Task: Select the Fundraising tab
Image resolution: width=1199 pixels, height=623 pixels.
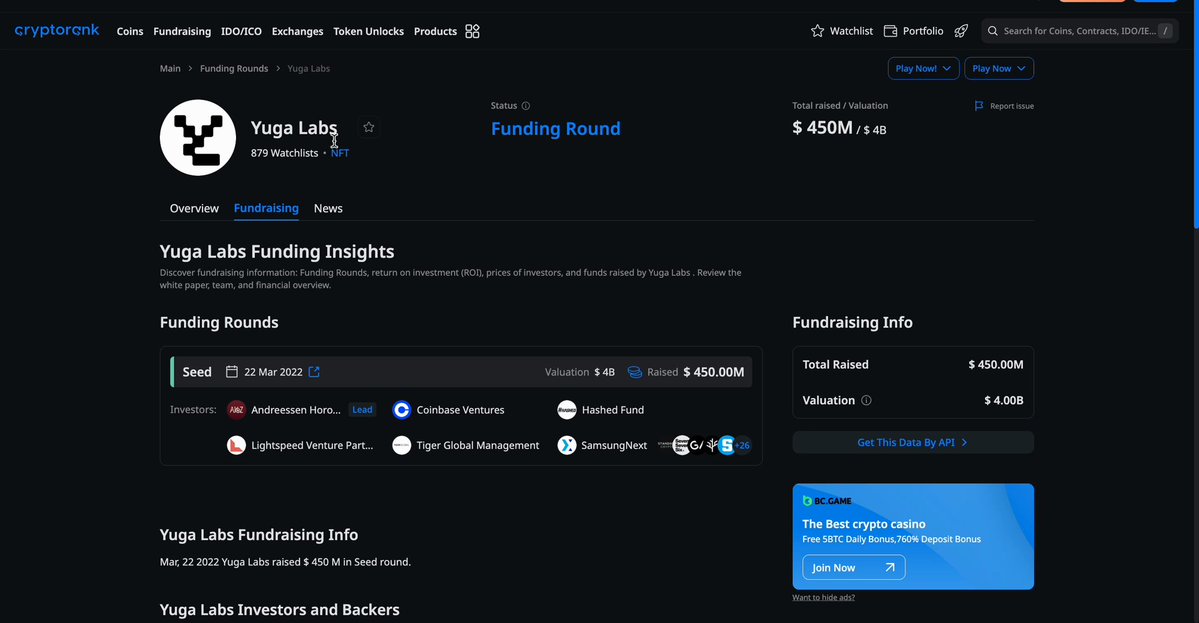Action: coord(266,208)
